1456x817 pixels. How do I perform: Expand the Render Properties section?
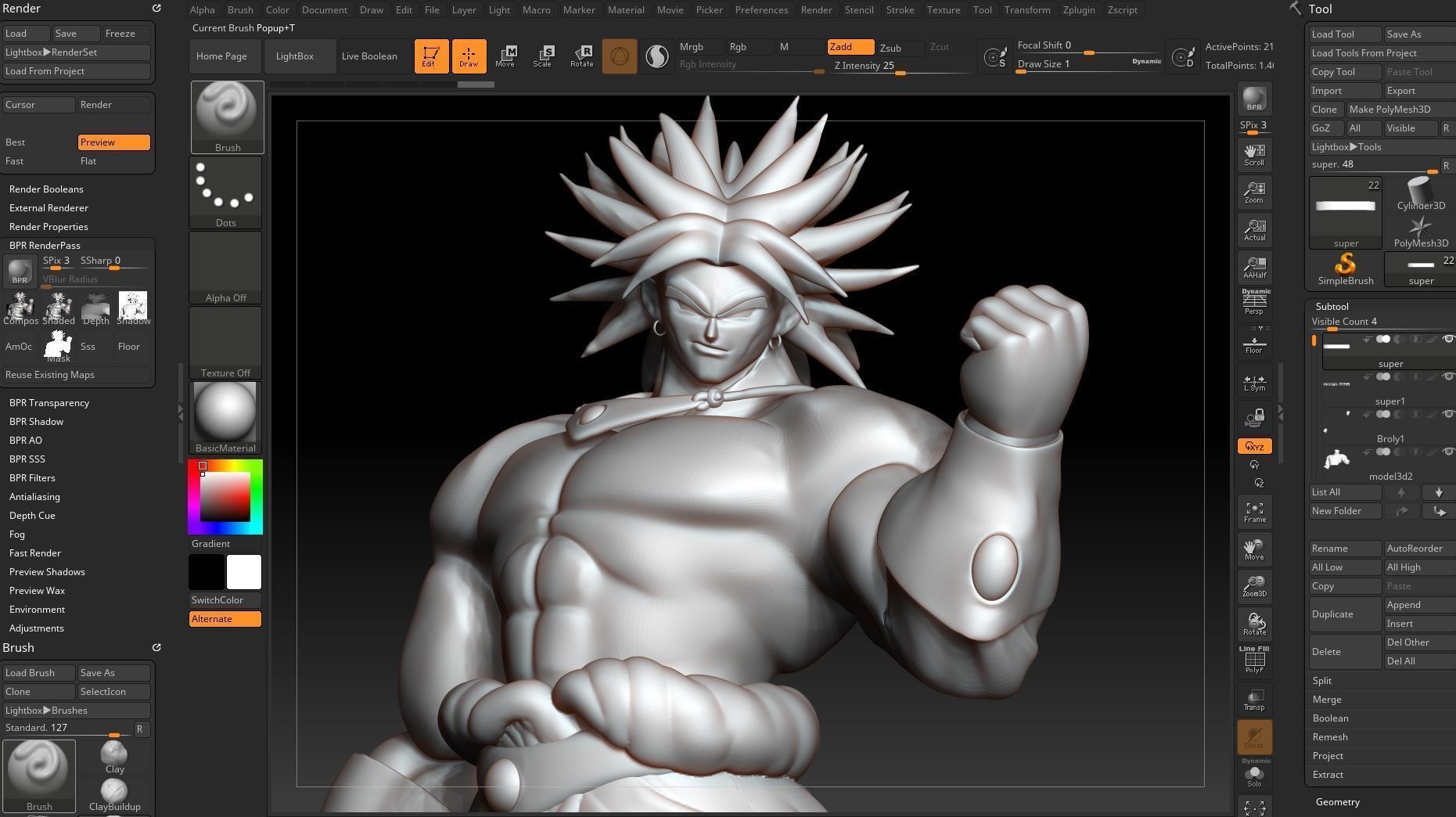point(49,227)
